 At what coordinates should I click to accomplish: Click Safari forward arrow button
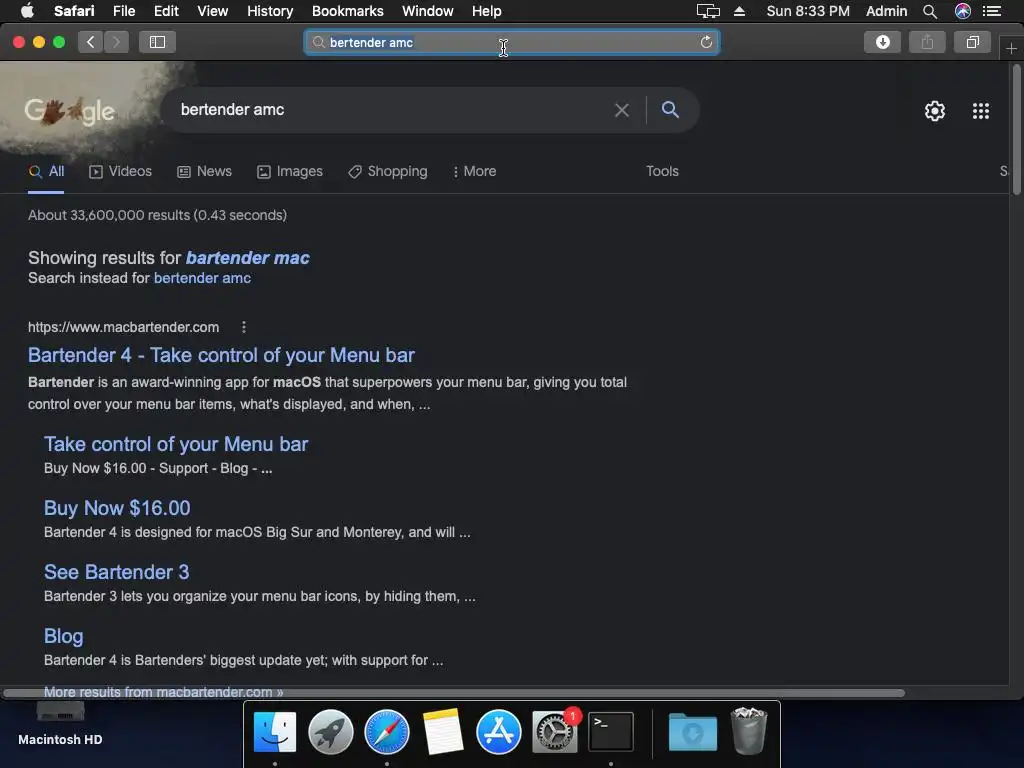(x=116, y=42)
